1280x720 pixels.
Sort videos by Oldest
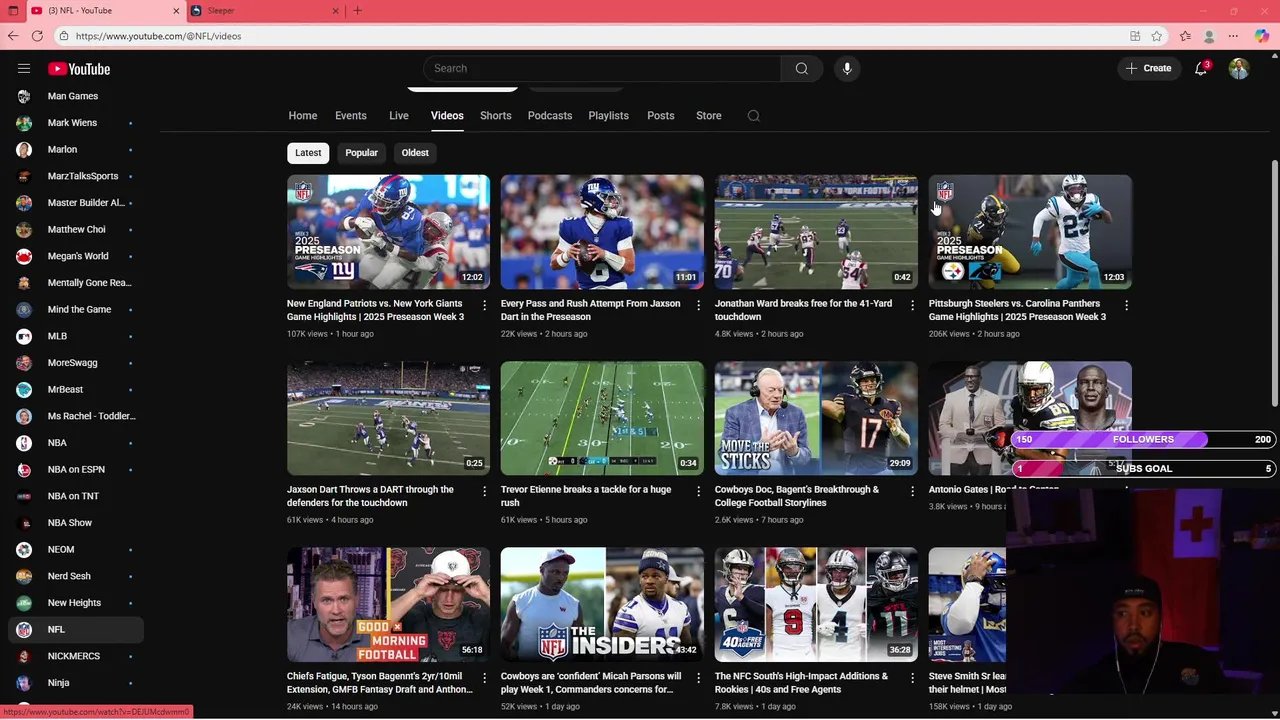click(415, 153)
